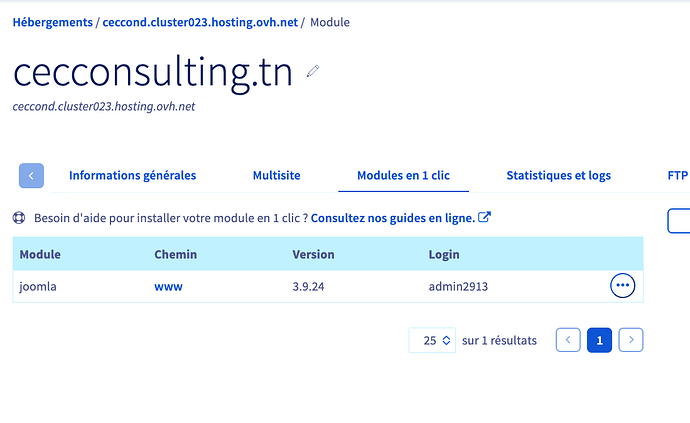
Task: Click the Version column header
Action: (313, 254)
